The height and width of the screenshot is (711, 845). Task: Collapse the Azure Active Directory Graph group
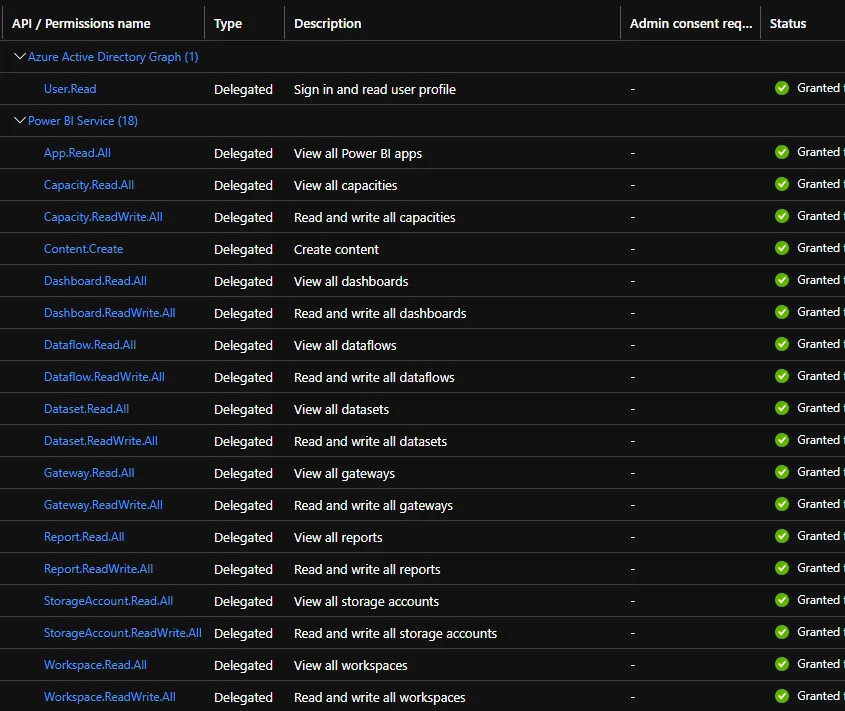[x=20, y=56]
